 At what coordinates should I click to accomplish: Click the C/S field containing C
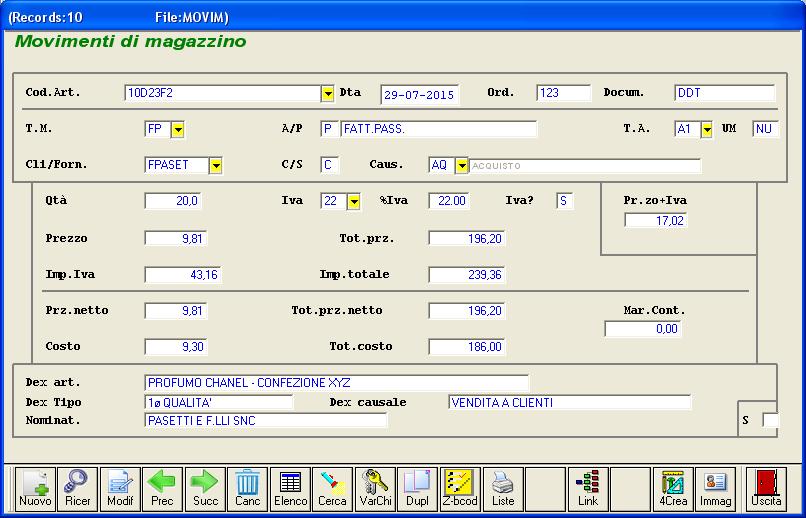click(x=329, y=165)
